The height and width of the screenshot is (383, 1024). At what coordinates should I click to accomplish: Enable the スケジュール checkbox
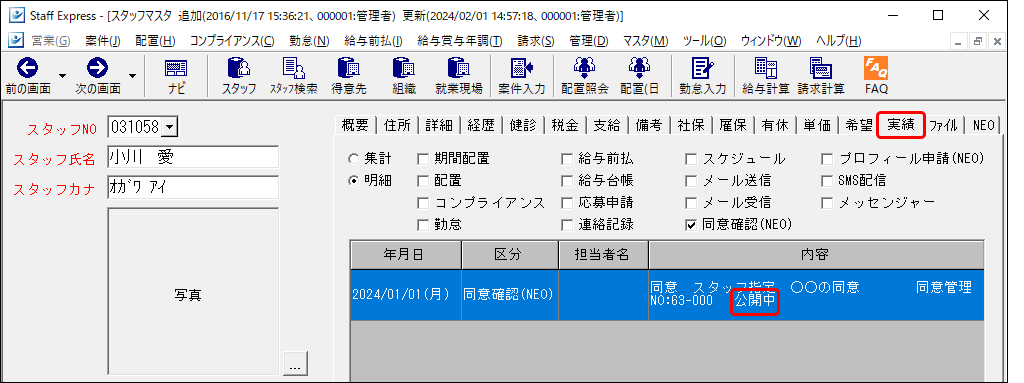[691, 159]
